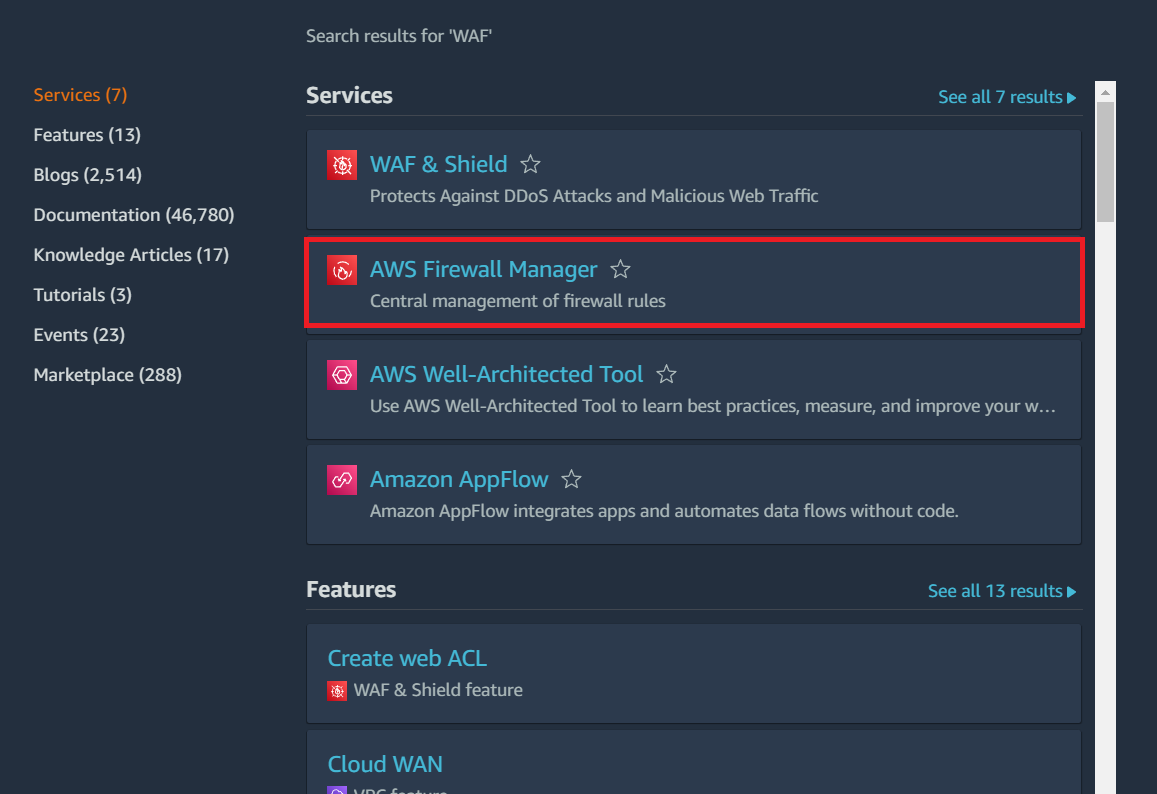Show Marketplace results with 288 entries
1157x794 pixels.
pos(107,374)
